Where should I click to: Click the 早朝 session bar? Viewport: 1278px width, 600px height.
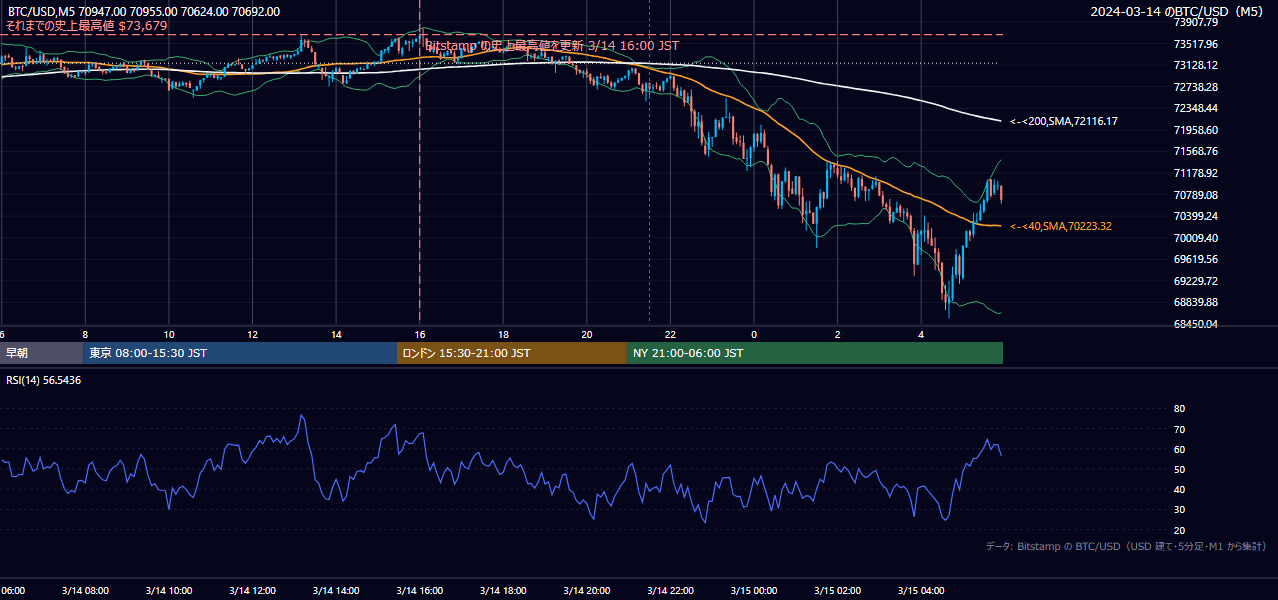pos(42,353)
